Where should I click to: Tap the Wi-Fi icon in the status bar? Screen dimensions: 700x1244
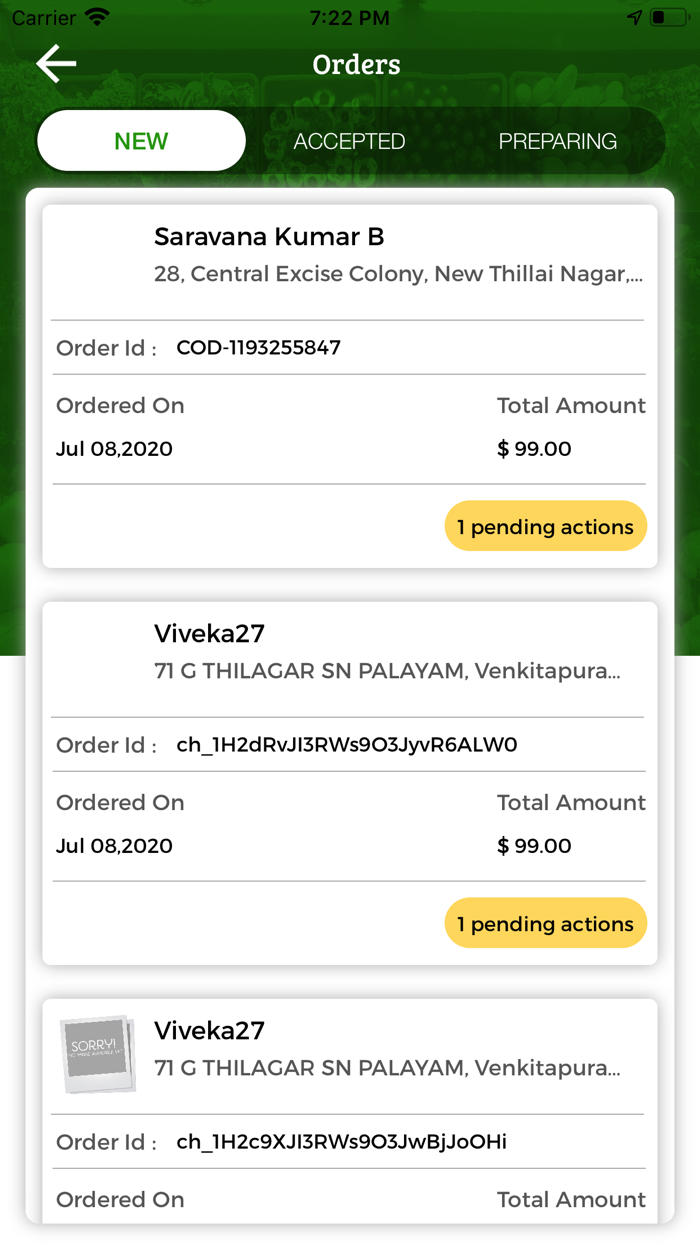click(94, 16)
